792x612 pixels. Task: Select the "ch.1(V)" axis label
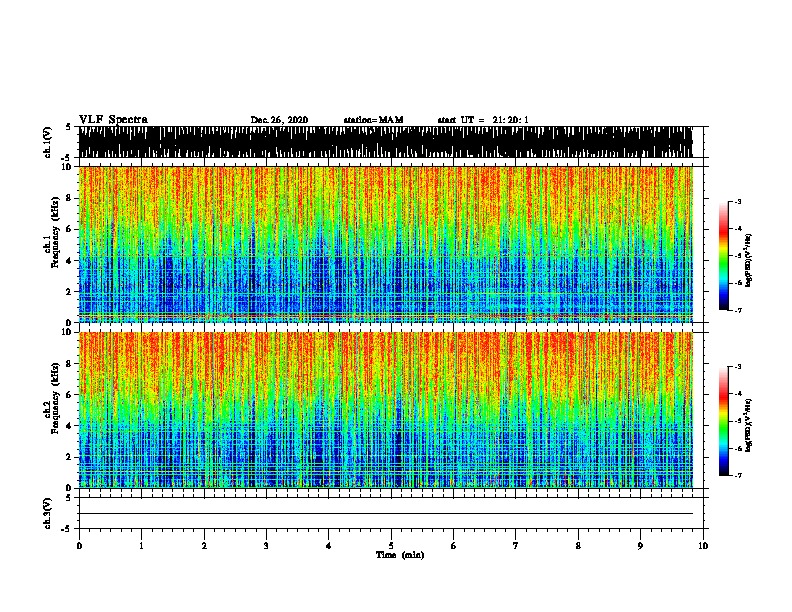click(x=47, y=142)
